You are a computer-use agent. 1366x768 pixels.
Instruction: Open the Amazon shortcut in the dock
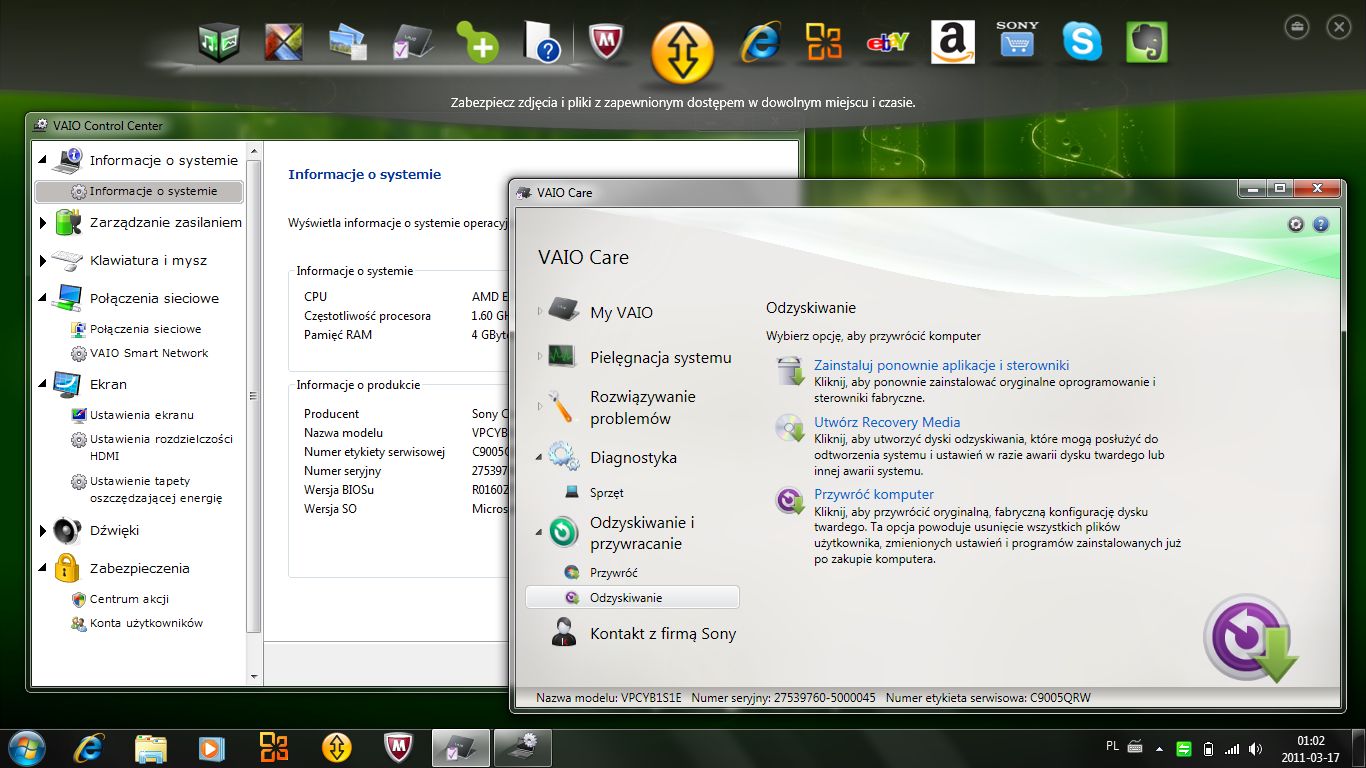pyautogui.click(x=952, y=42)
